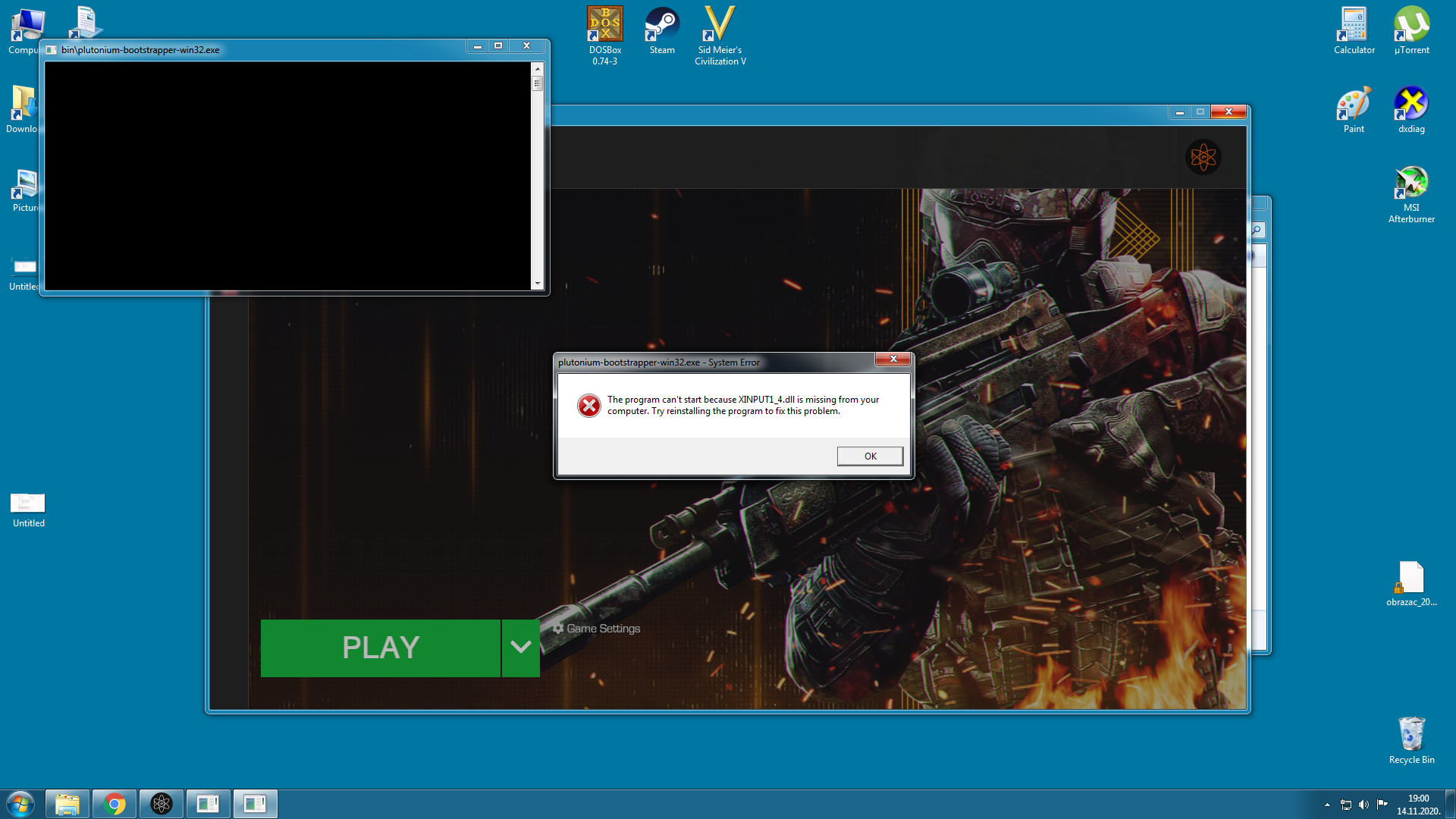Close the System Error dialog
The image size is (1456, 819).
point(893,359)
